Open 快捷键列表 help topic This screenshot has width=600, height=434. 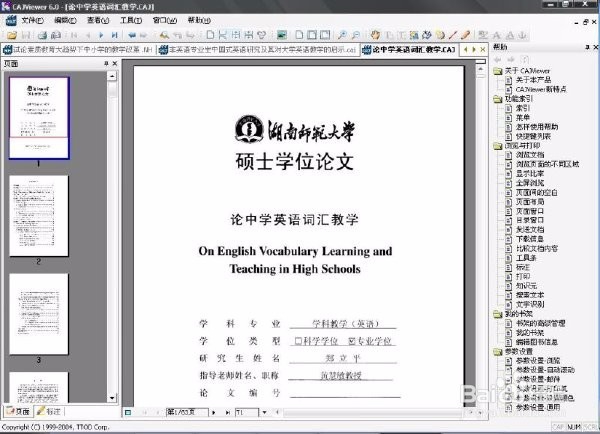tap(533, 136)
